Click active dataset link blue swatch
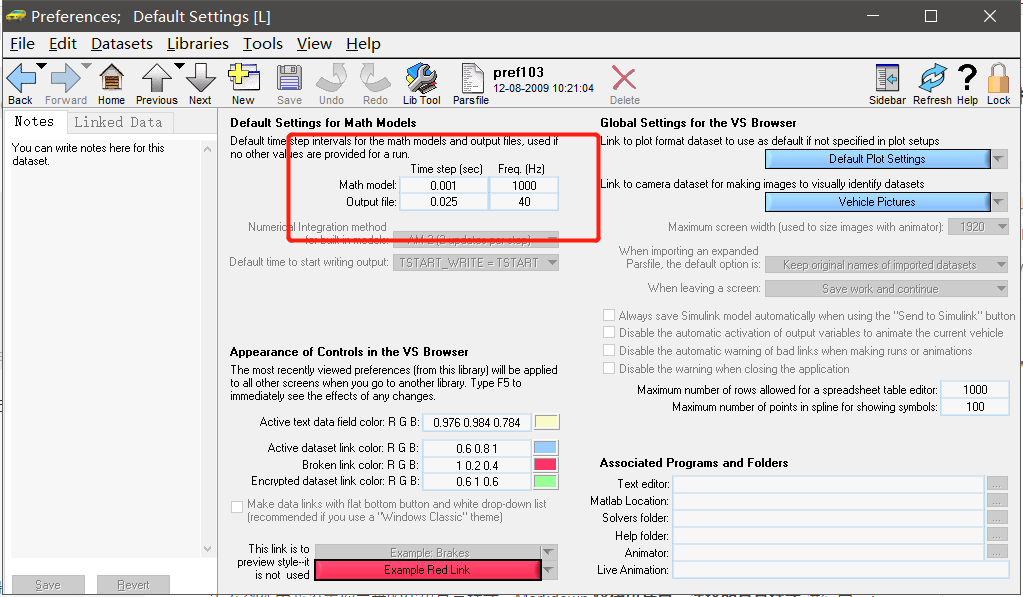The image size is (1023, 597). [x=546, y=448]
